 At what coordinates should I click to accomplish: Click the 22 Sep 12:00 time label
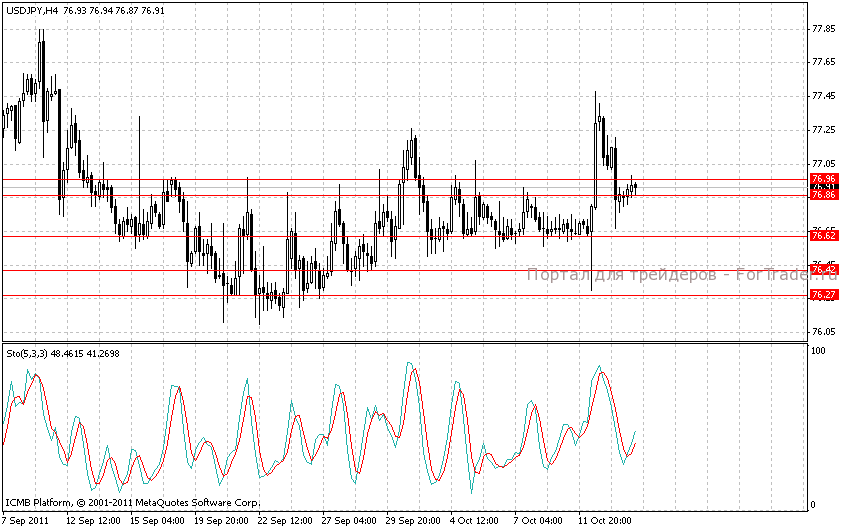(x=285, y=521)
